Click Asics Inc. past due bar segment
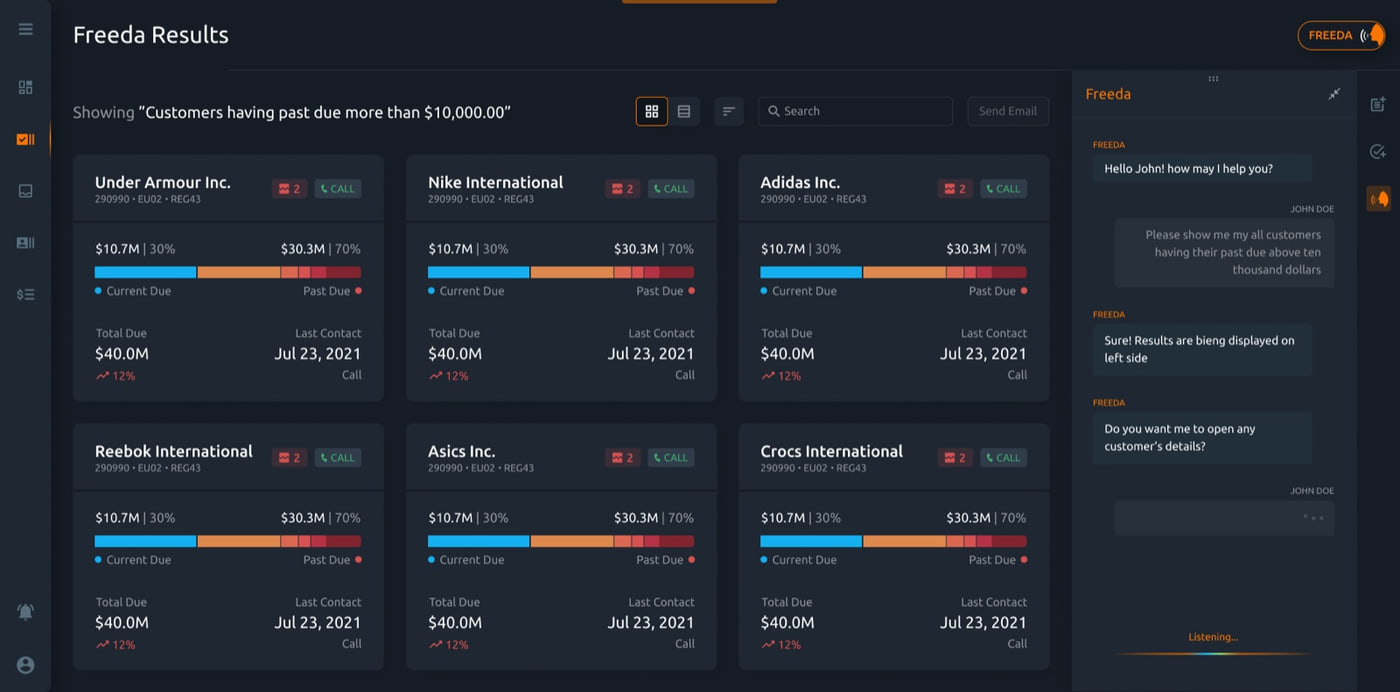 (612, 541)
